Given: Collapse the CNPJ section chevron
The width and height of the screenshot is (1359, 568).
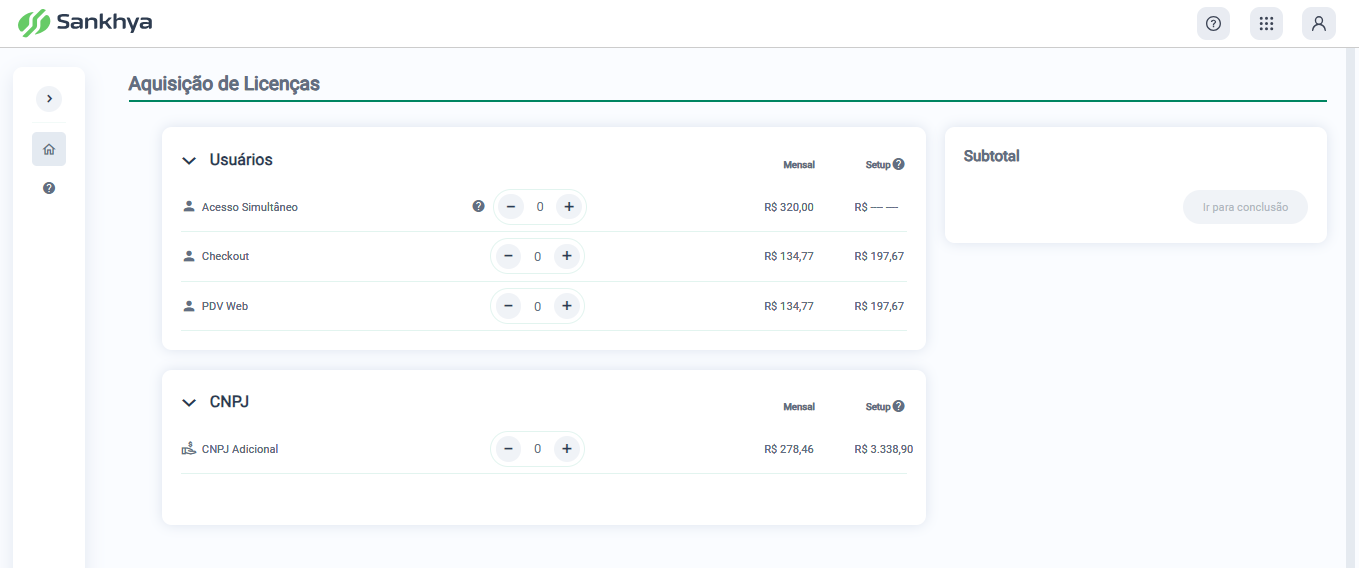Looking at the screenshot, I should (x=189, y=402).
